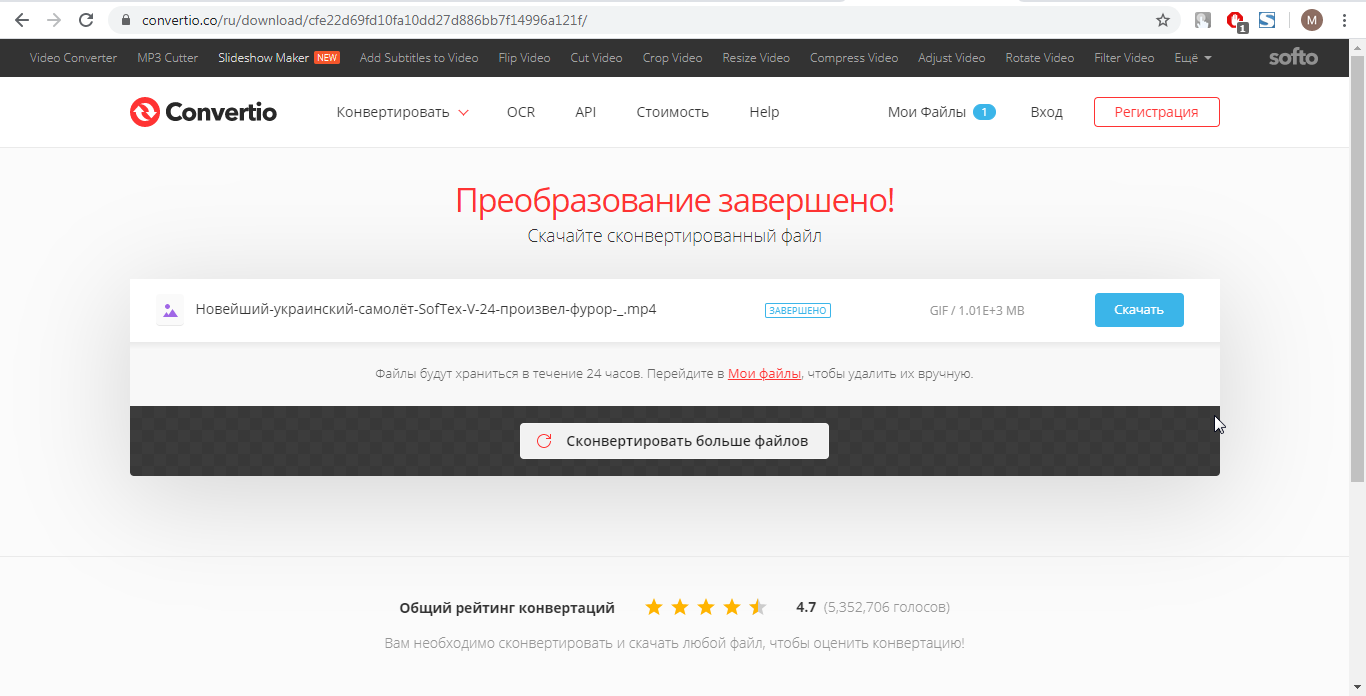
Task: Open Filter Video link
Action: [1125, 58]
